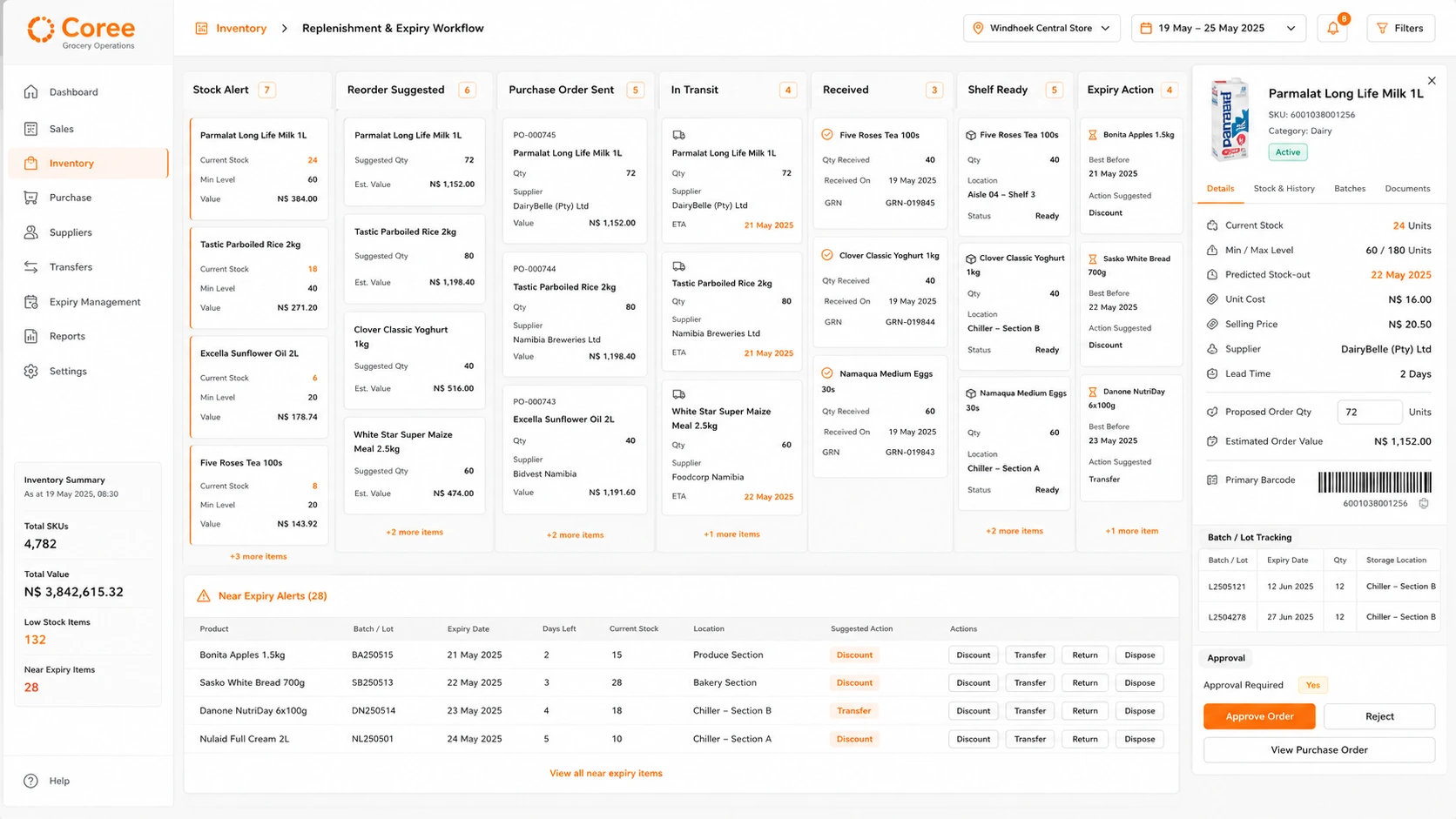The width and height of the screenshot is (1456, 819).
Task: Copy the primary barcode number icon
Action: click(1424, 503)
